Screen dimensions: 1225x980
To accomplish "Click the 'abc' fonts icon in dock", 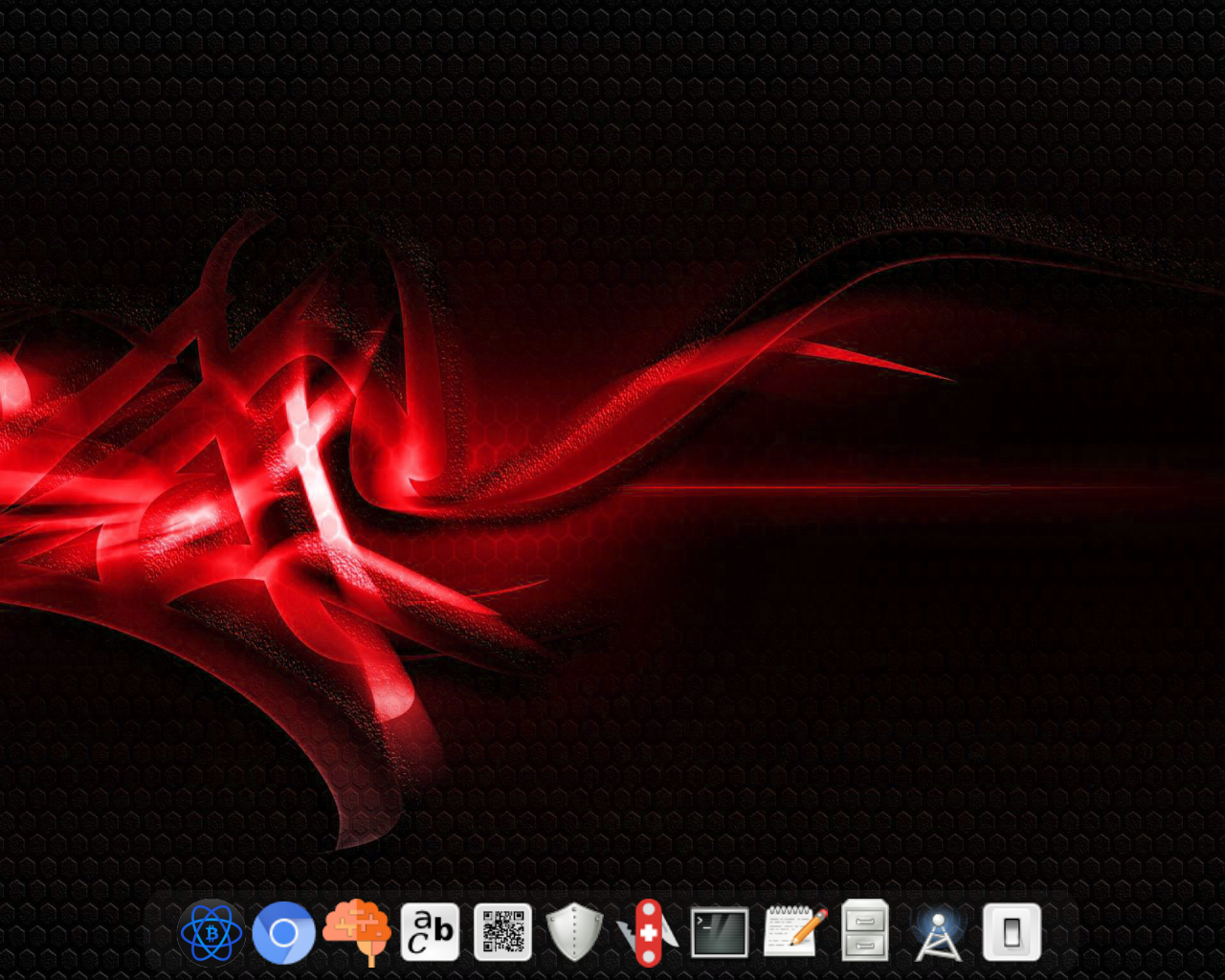I will point(430,932).
